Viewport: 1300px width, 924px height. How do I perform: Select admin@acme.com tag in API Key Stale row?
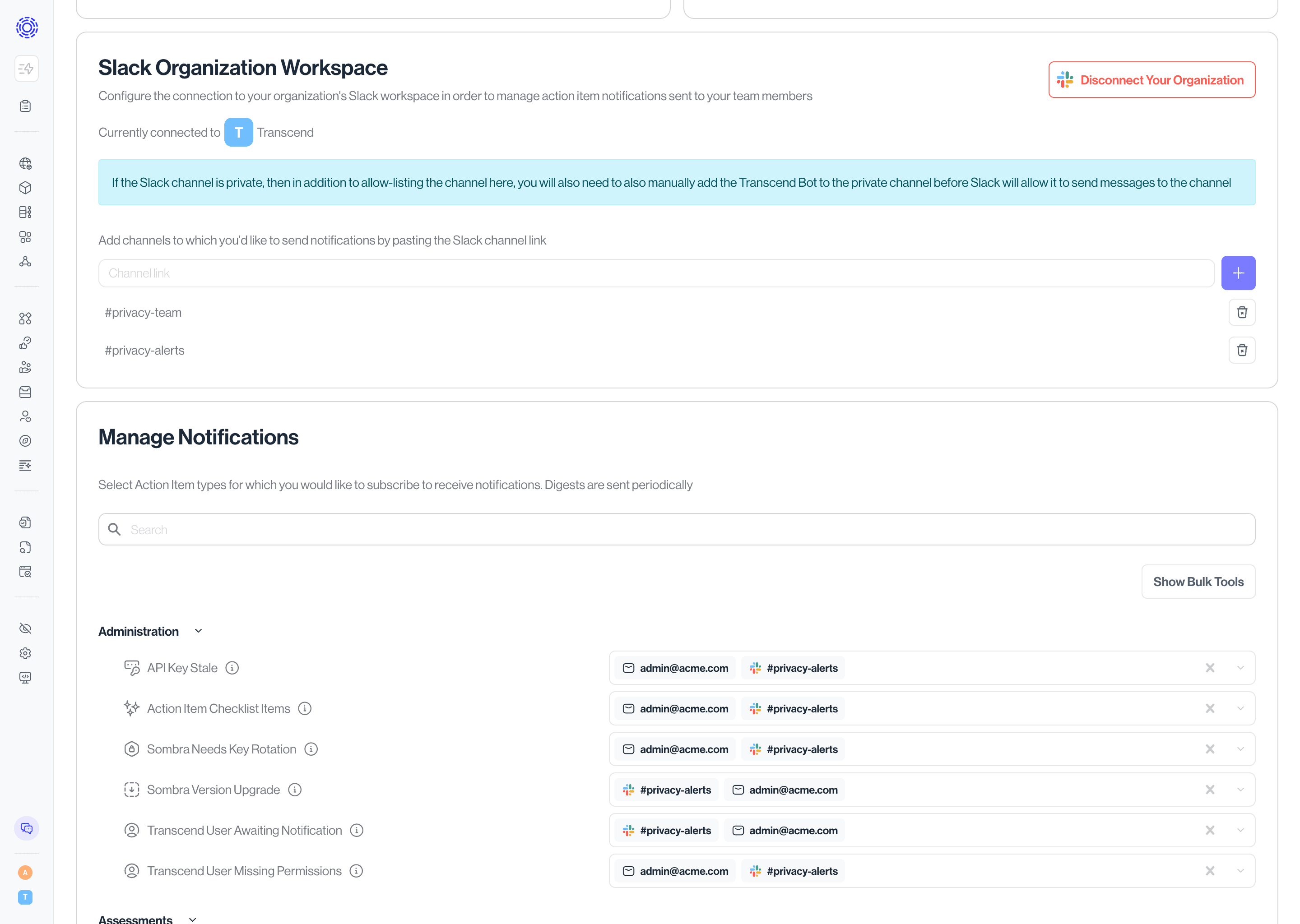676,668
